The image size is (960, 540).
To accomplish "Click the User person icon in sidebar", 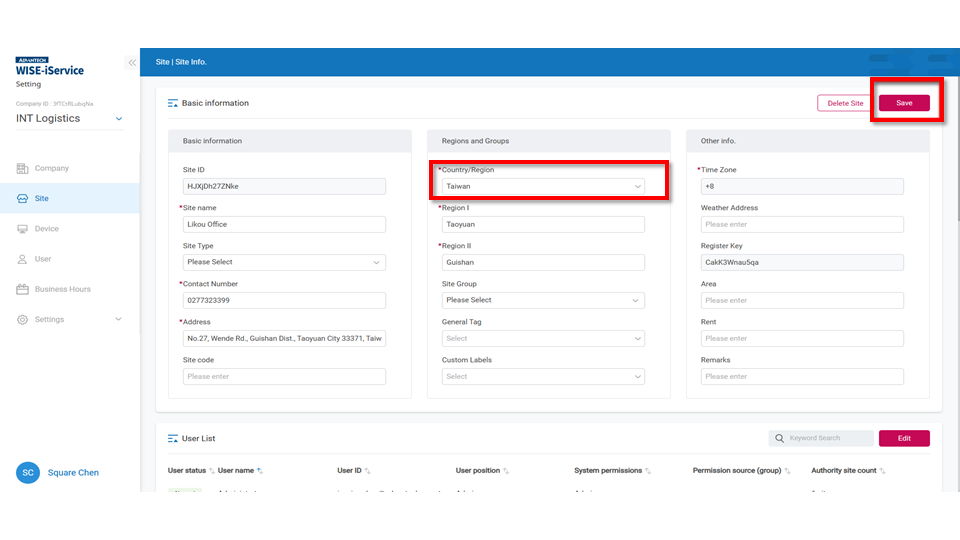I will tap(23, 259).
